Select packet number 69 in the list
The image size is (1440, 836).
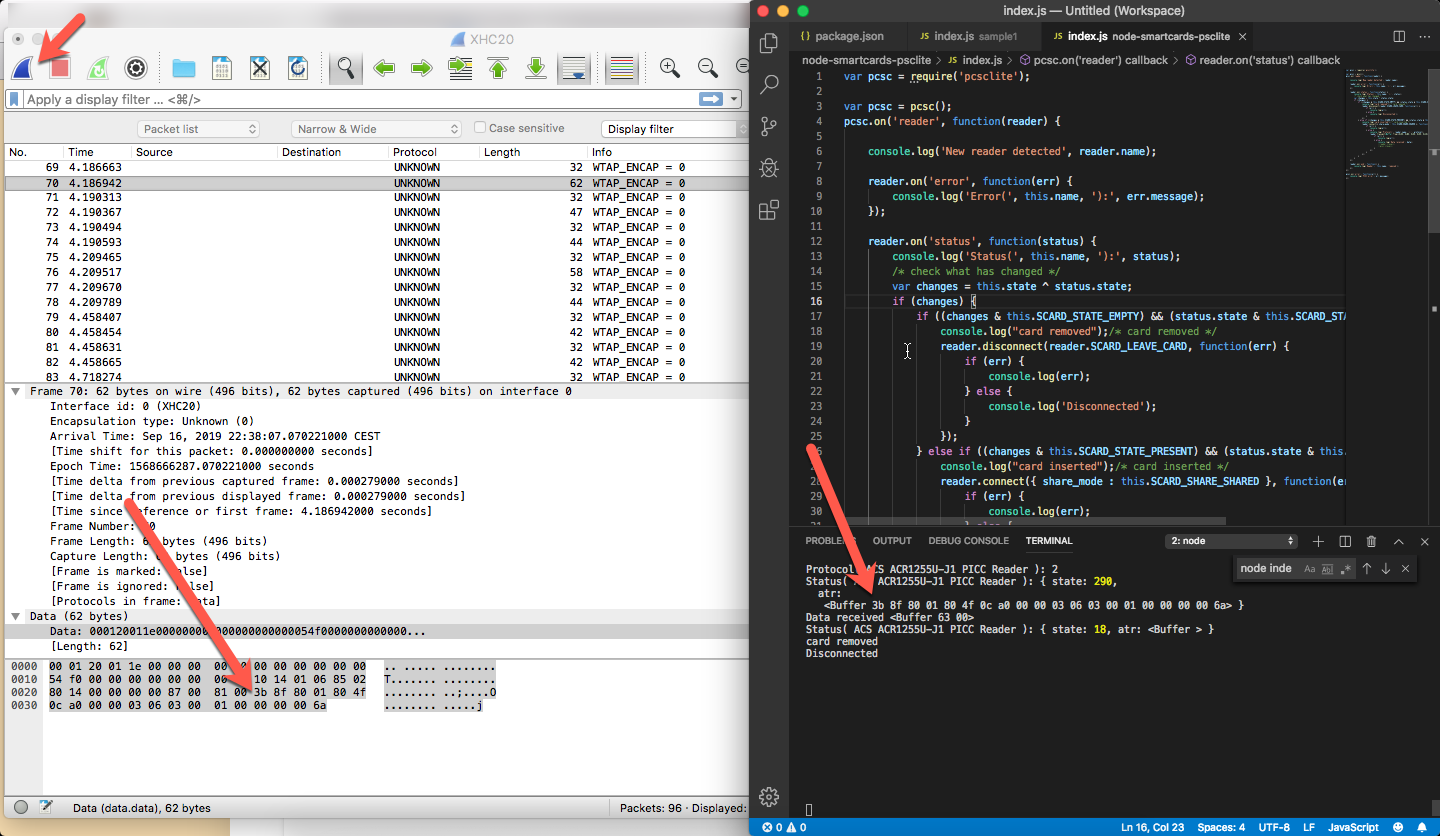click(x=377, y=167)
